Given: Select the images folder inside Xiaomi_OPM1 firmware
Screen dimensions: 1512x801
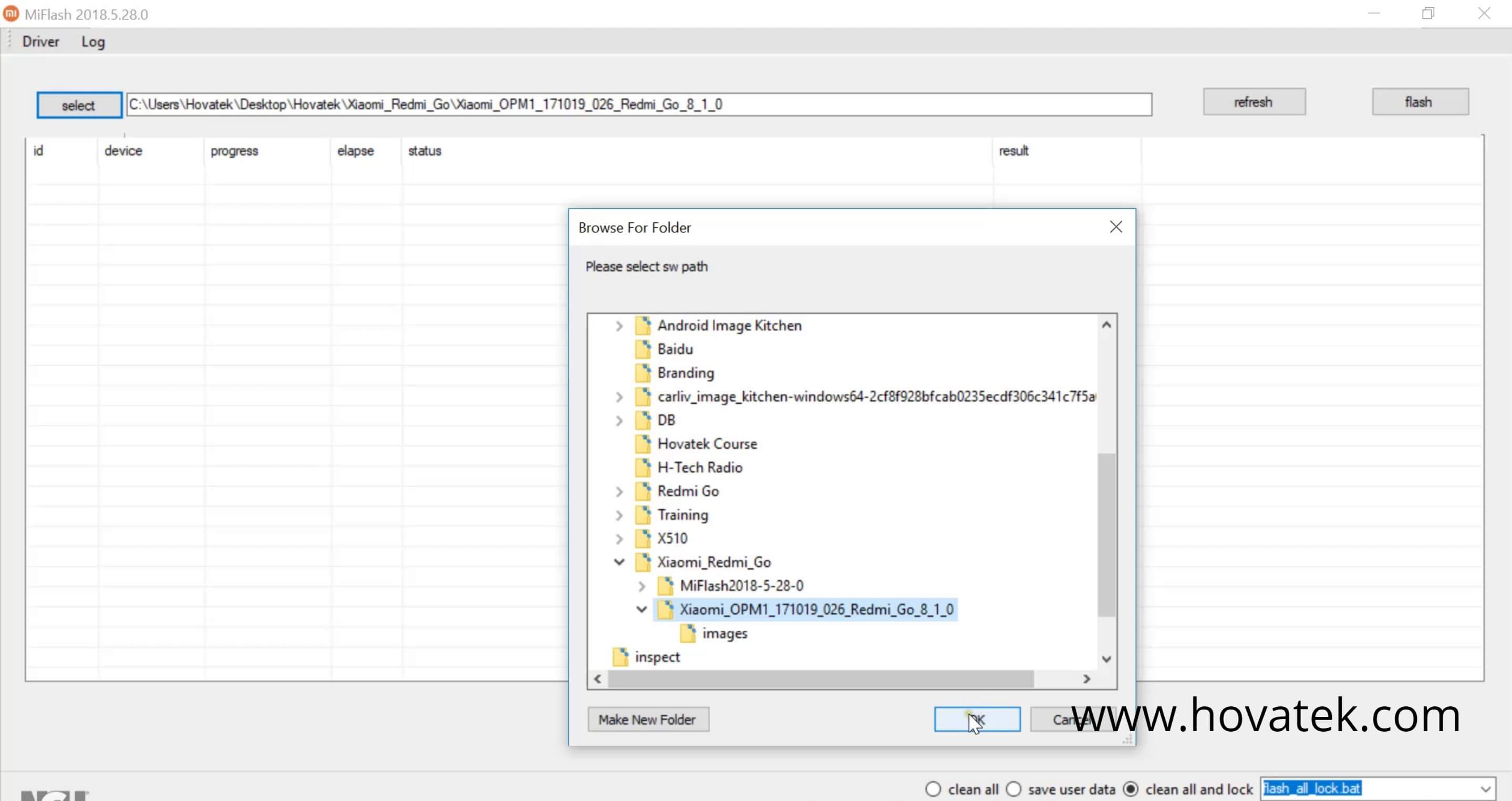Looking at the screenshot, I should click(688, 634).
